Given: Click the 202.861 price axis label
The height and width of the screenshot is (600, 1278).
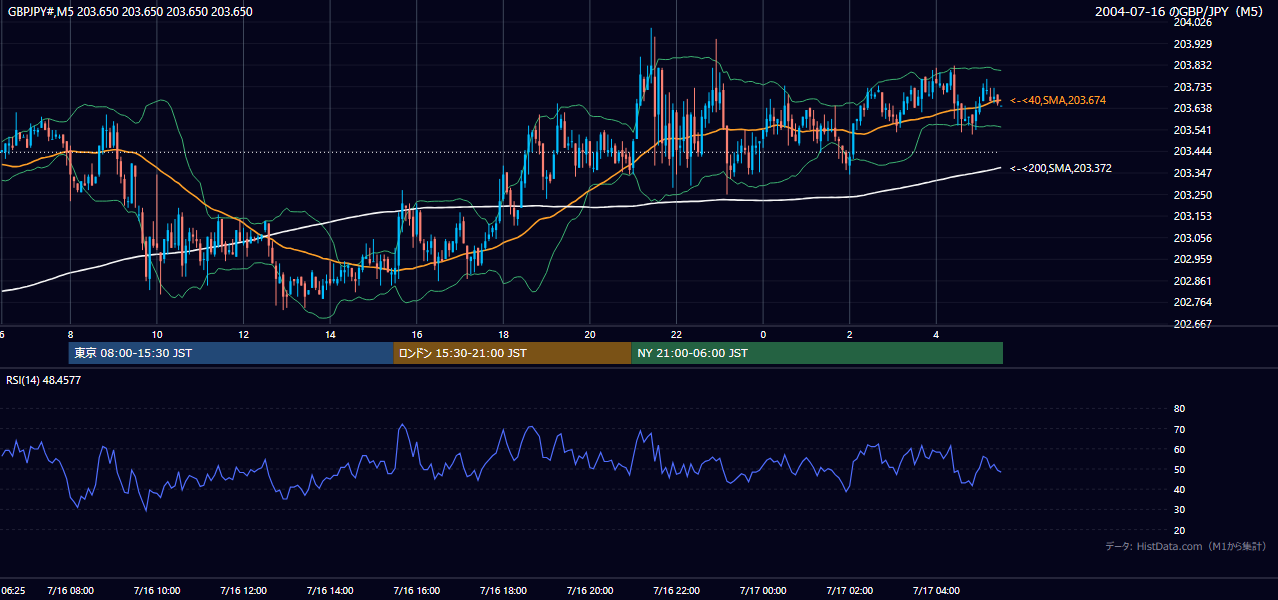Looking at the screenshot, I should click(x=1192, y=281).
